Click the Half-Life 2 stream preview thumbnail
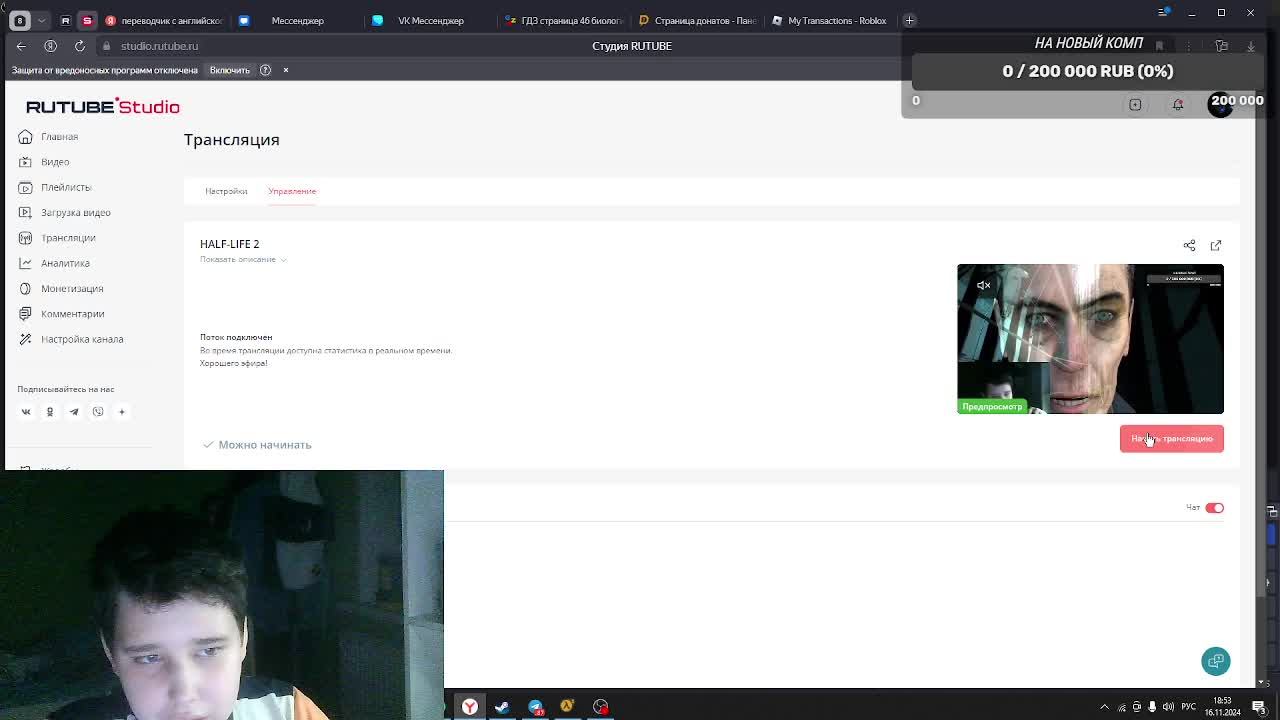Viewport: 1280px width, 720px height. pyautogui.click(x=1090, y=339)
